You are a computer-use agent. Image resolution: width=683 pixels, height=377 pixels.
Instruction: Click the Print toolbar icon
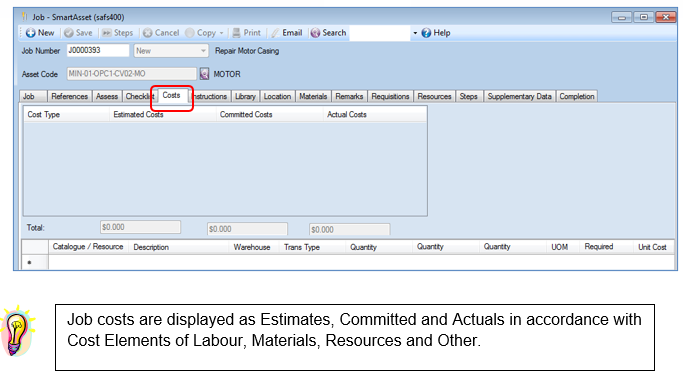(x=237, y=33)
